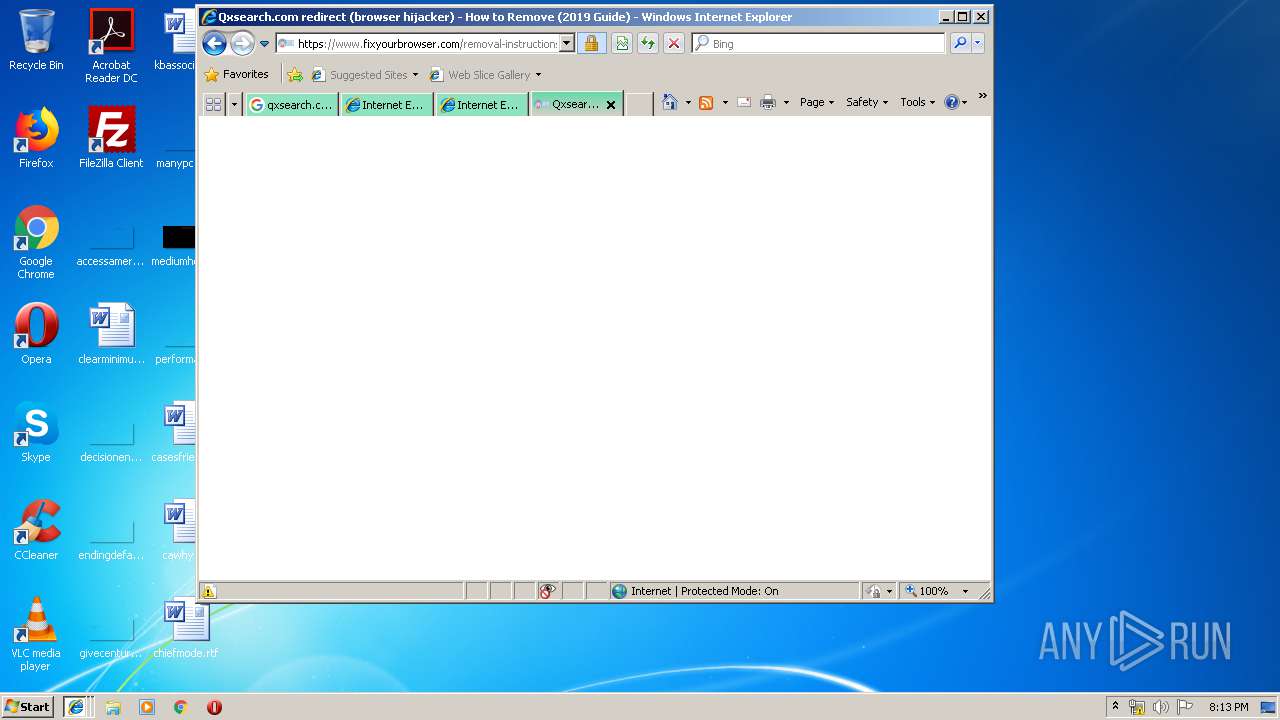Screen dimensions: 1280x720
Task: Expand the address bar autocomplete dropdown
Action: point(567,44)
